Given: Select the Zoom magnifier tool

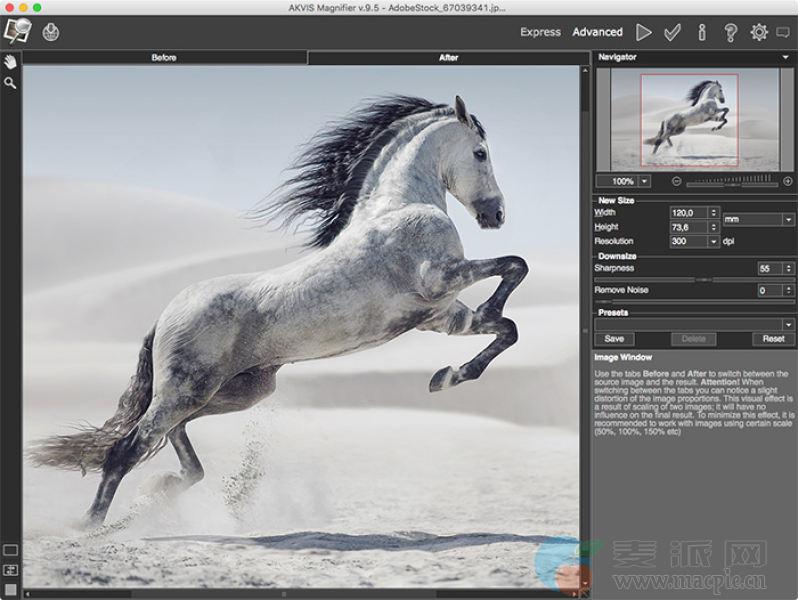Looking at the screenshot, I should point(10,83).
